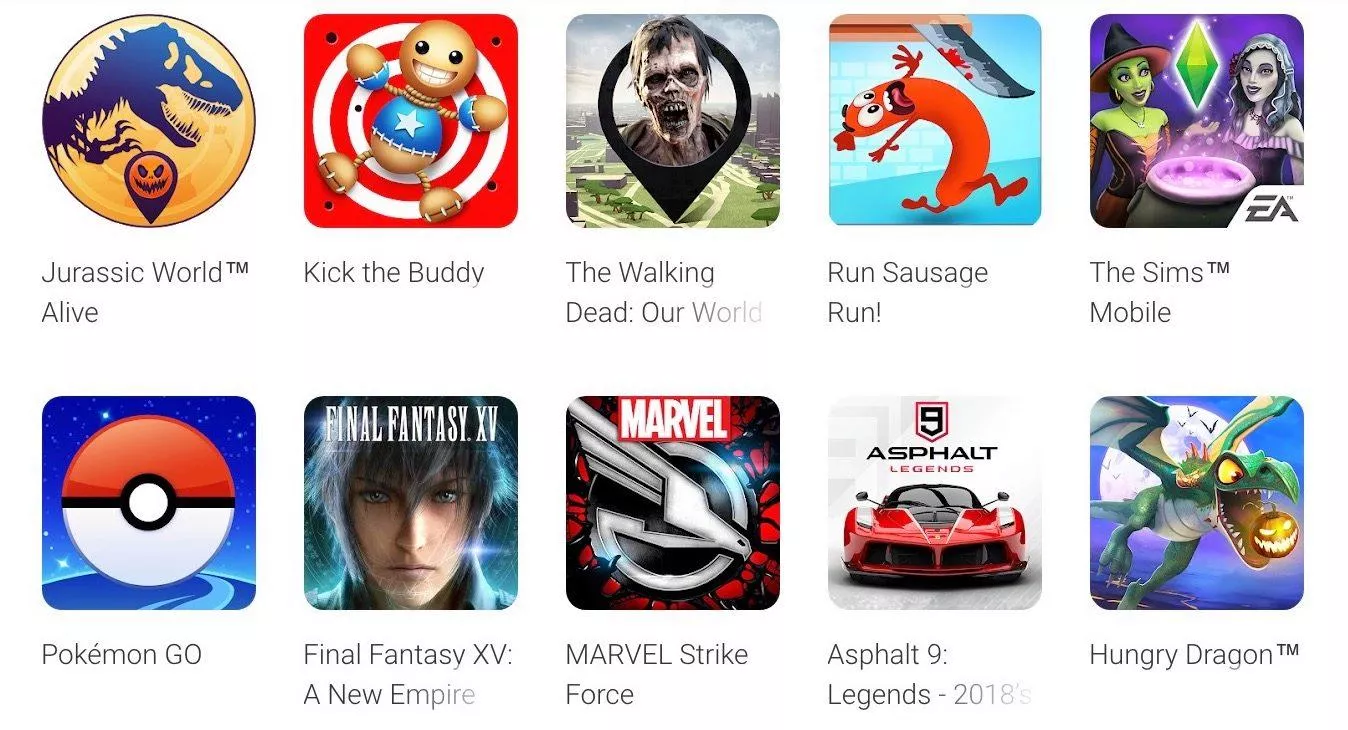This screenshot has width=1348, height=730.
Task: Open the Jurassic World Alive dinosaur icon
Action: [x=148, y=121]
